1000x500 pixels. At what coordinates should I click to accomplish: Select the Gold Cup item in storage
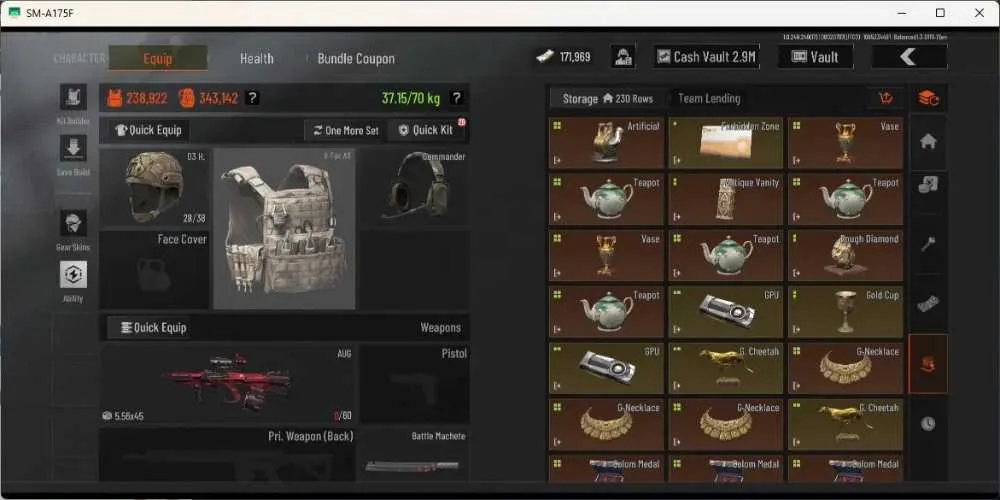pos(846,312)
